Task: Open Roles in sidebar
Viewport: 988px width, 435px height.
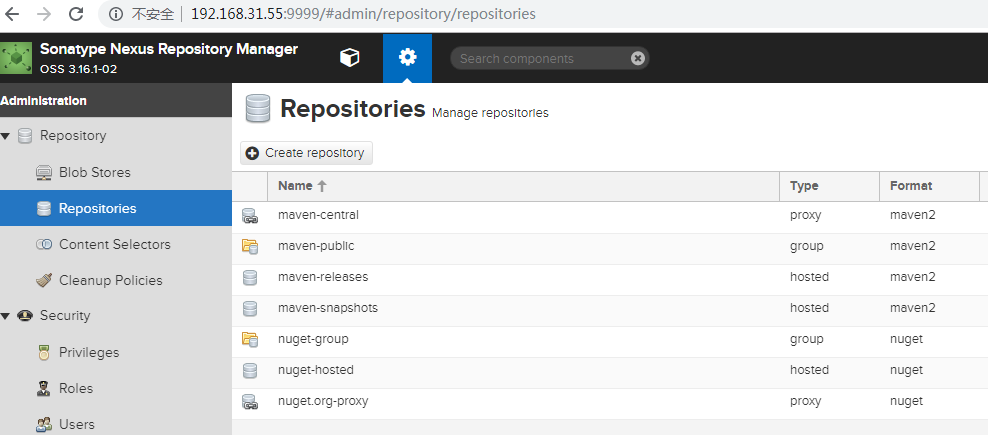Action: tap(76, 388)
